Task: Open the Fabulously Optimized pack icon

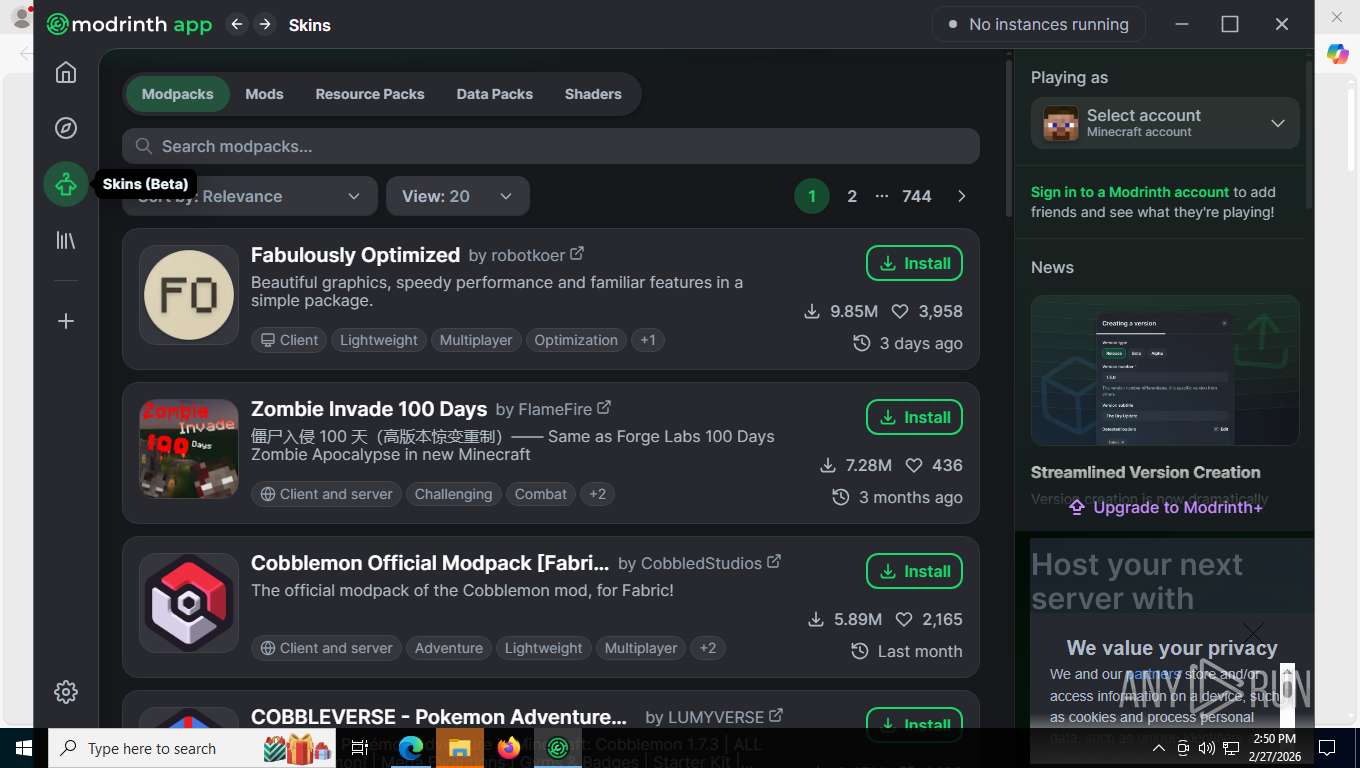Action: pyautogui.click(x=189, y=295)
